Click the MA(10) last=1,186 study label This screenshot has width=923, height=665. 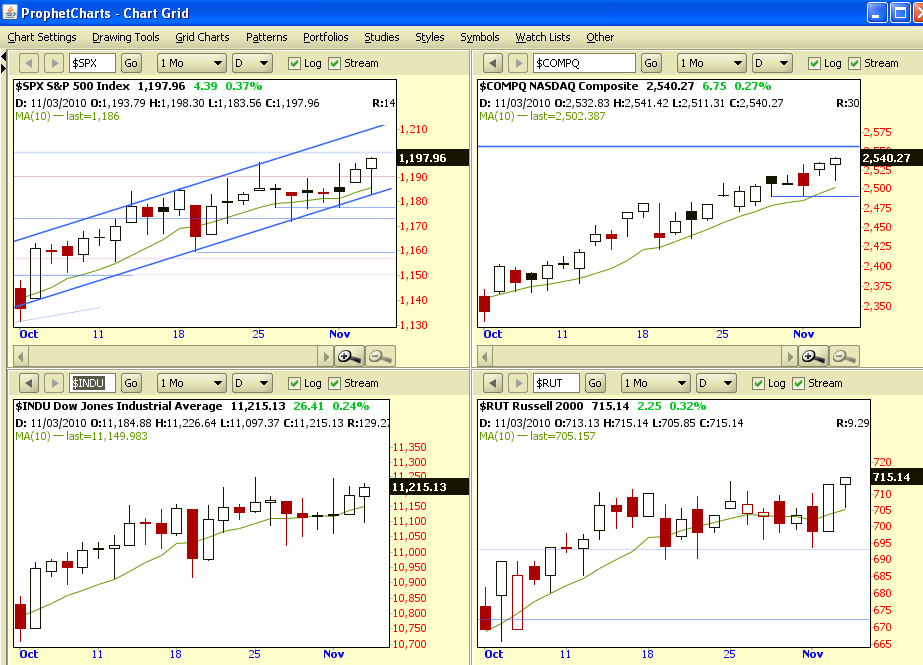67,117
